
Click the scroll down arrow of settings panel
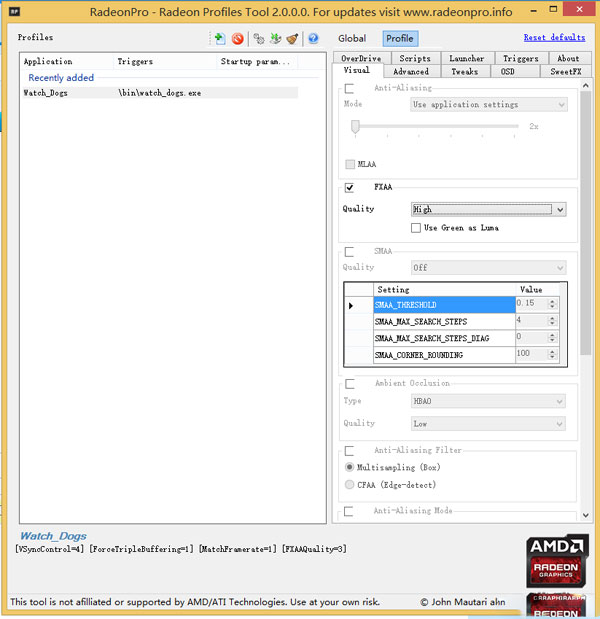[x=585, y=515]
